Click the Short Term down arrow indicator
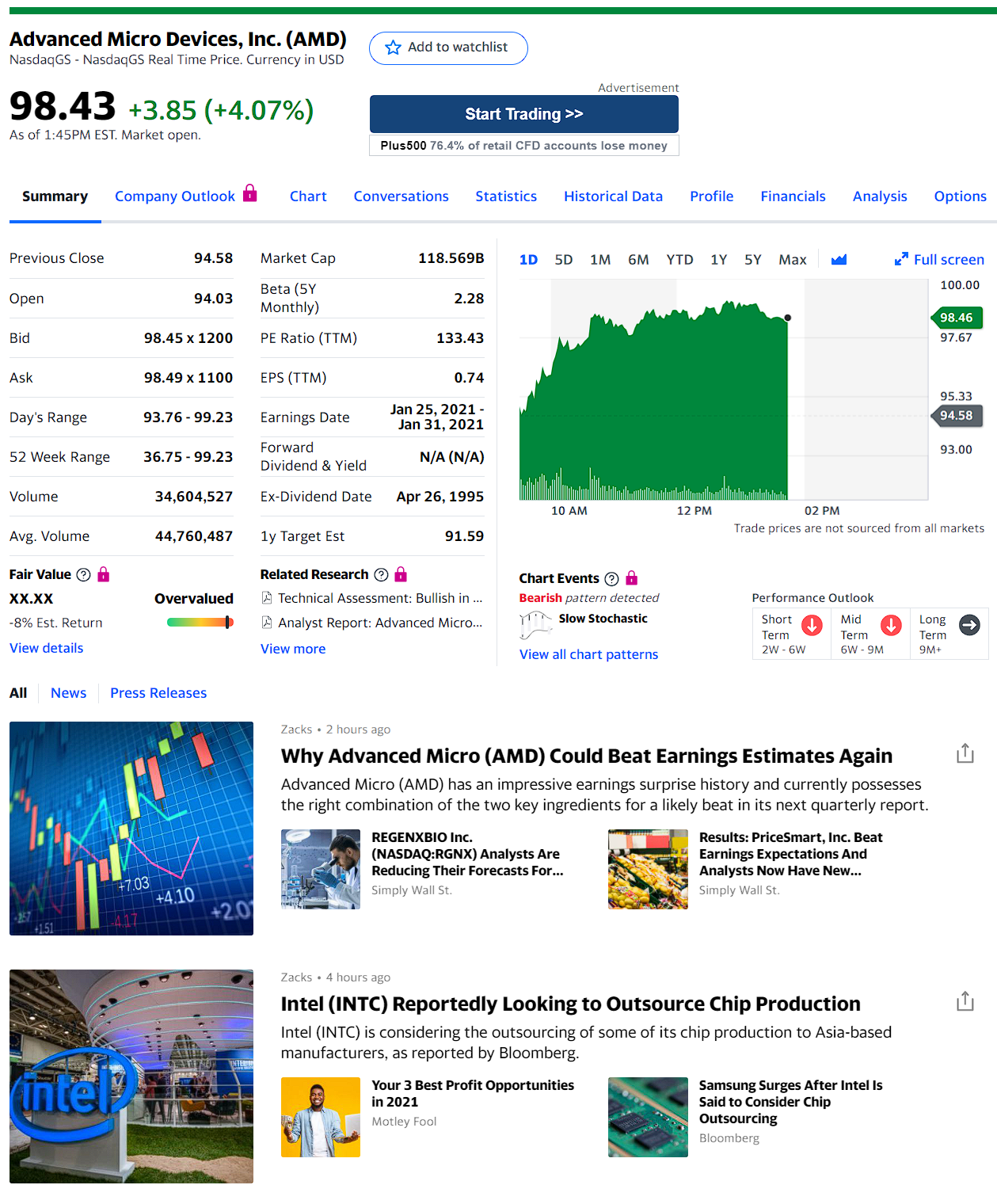 coord(812,626)
